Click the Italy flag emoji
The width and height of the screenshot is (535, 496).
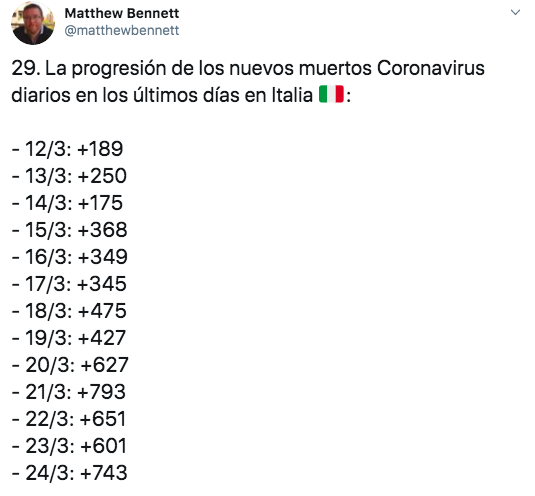coord(331,94)
